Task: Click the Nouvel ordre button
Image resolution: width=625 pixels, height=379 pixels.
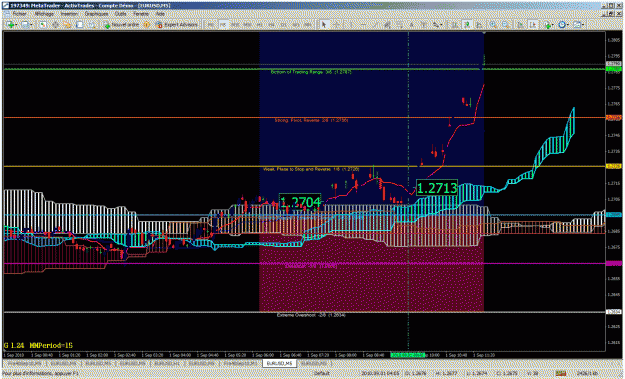Action: click(x=121, y=25)
